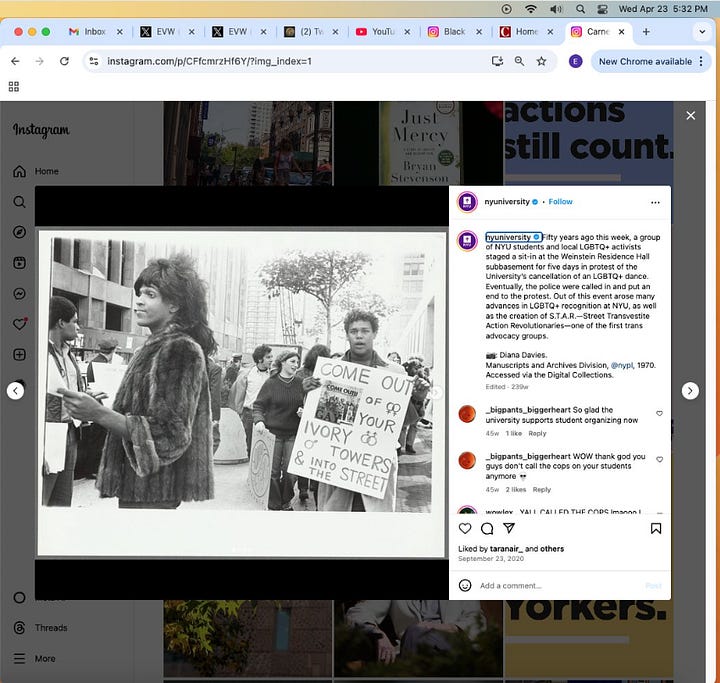Click '1 like' on first comment
Screen dimensions: 720x683
[513, 433]
